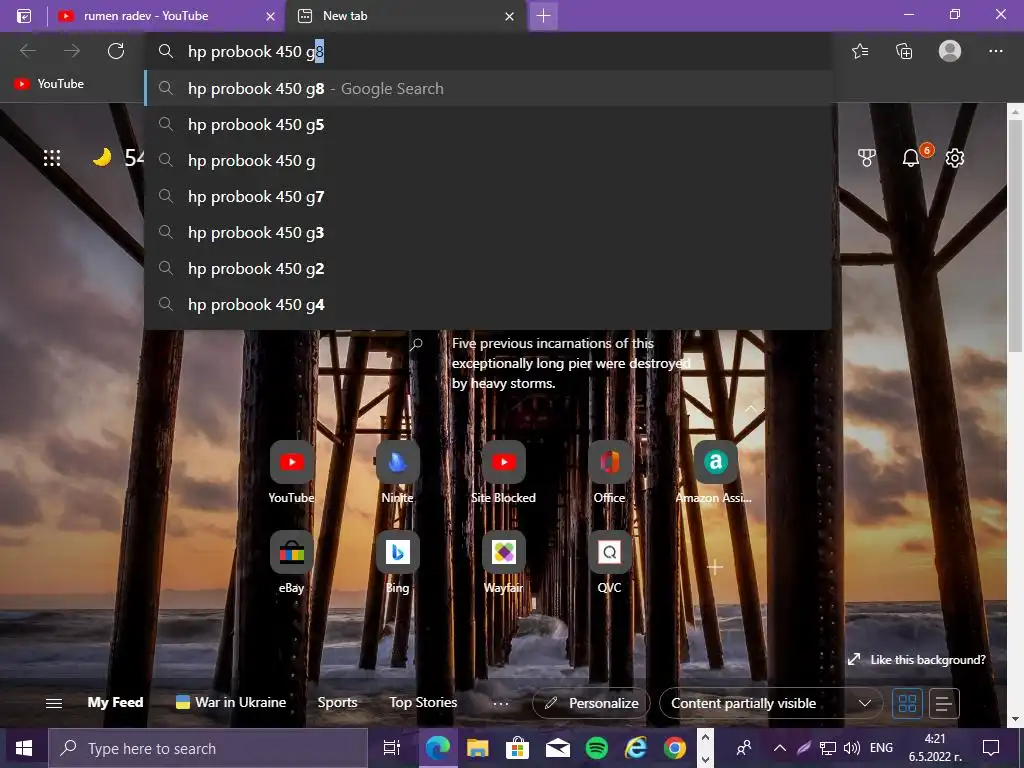Open Task View on taskbar

[392, 748]
